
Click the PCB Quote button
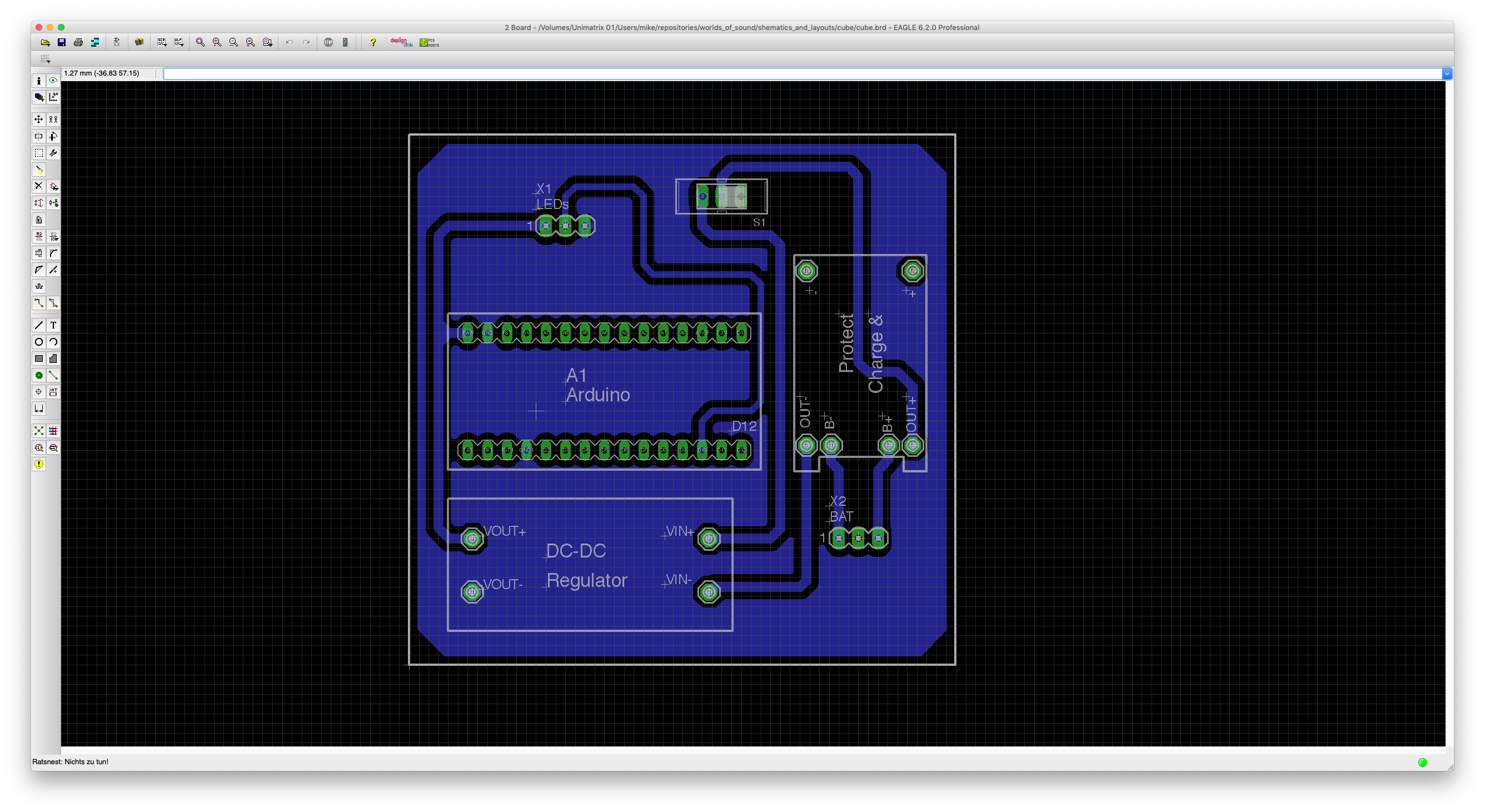point(430,42)
